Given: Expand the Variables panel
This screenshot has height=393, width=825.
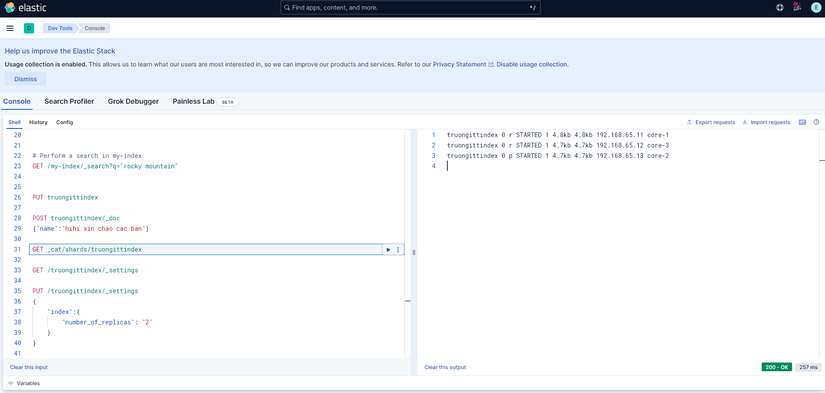Looking at the screenshot, I should coord(24,384).
